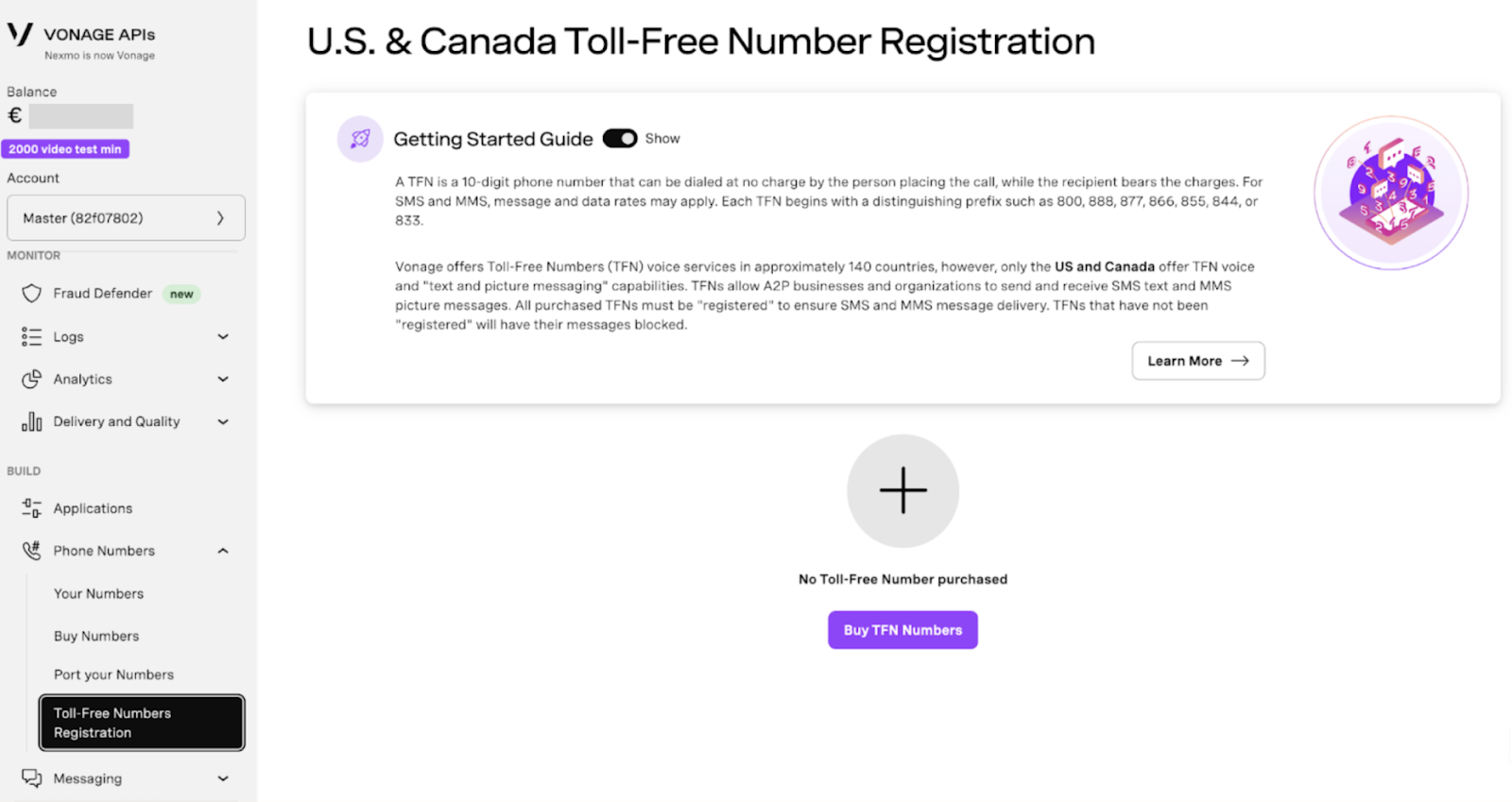Click the Phone Numbers handset icon
Screen dimensions: 1512x802
click(x=31, y=551)
